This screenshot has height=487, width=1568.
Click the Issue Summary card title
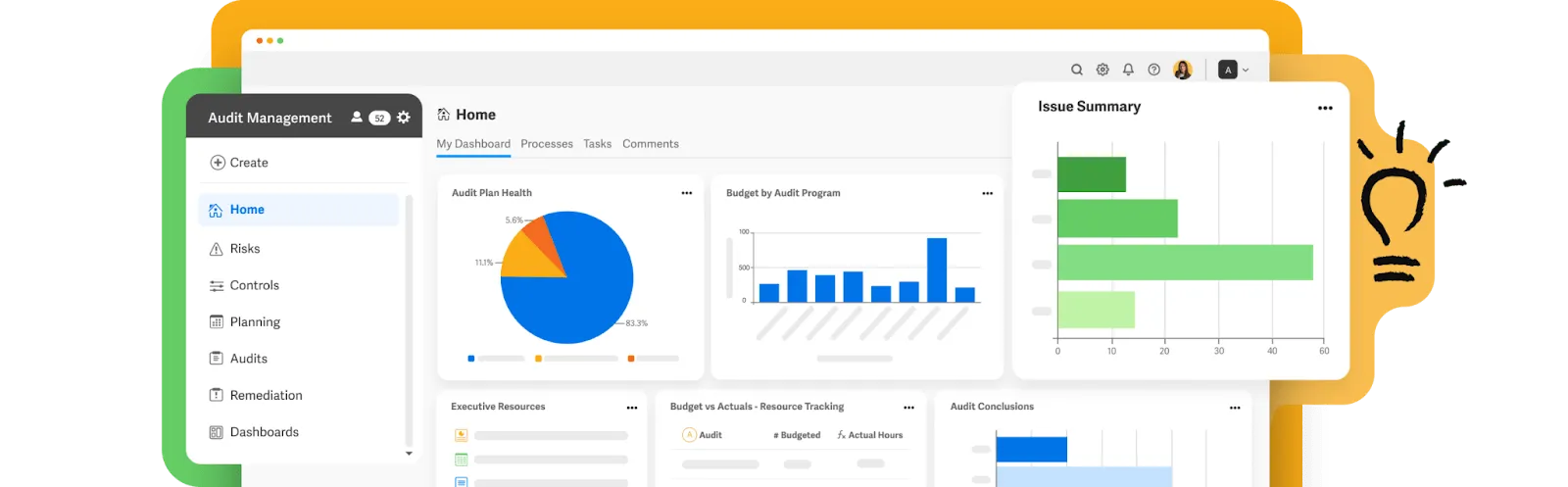click(1089, 107)
